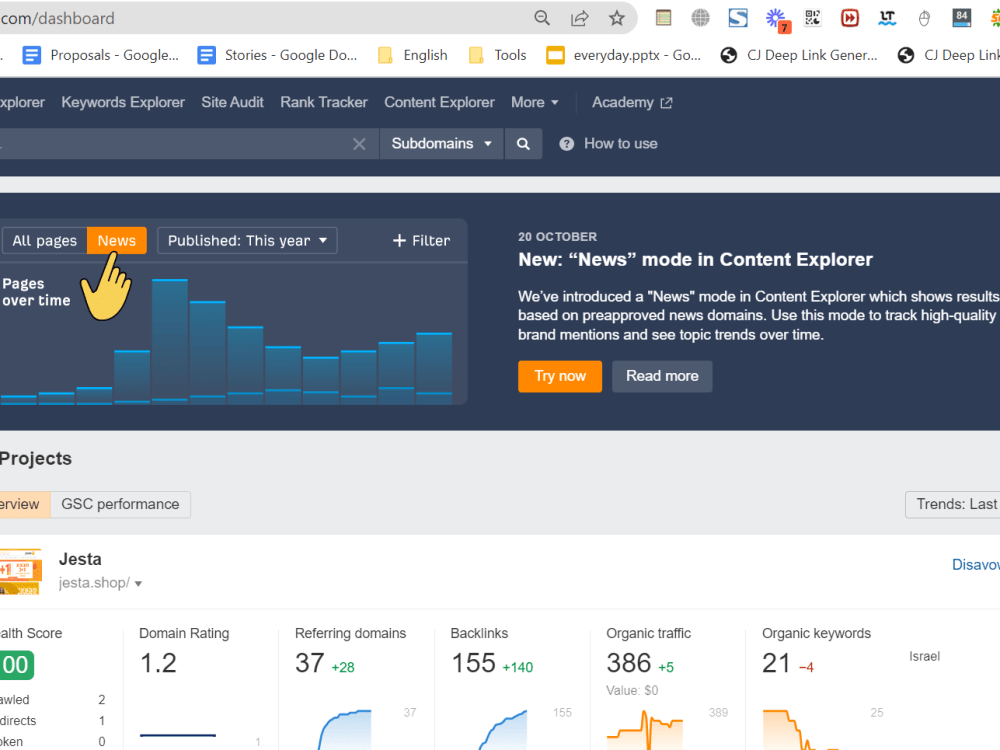Click the Organic keywords value 21

(x=776, y=663)
